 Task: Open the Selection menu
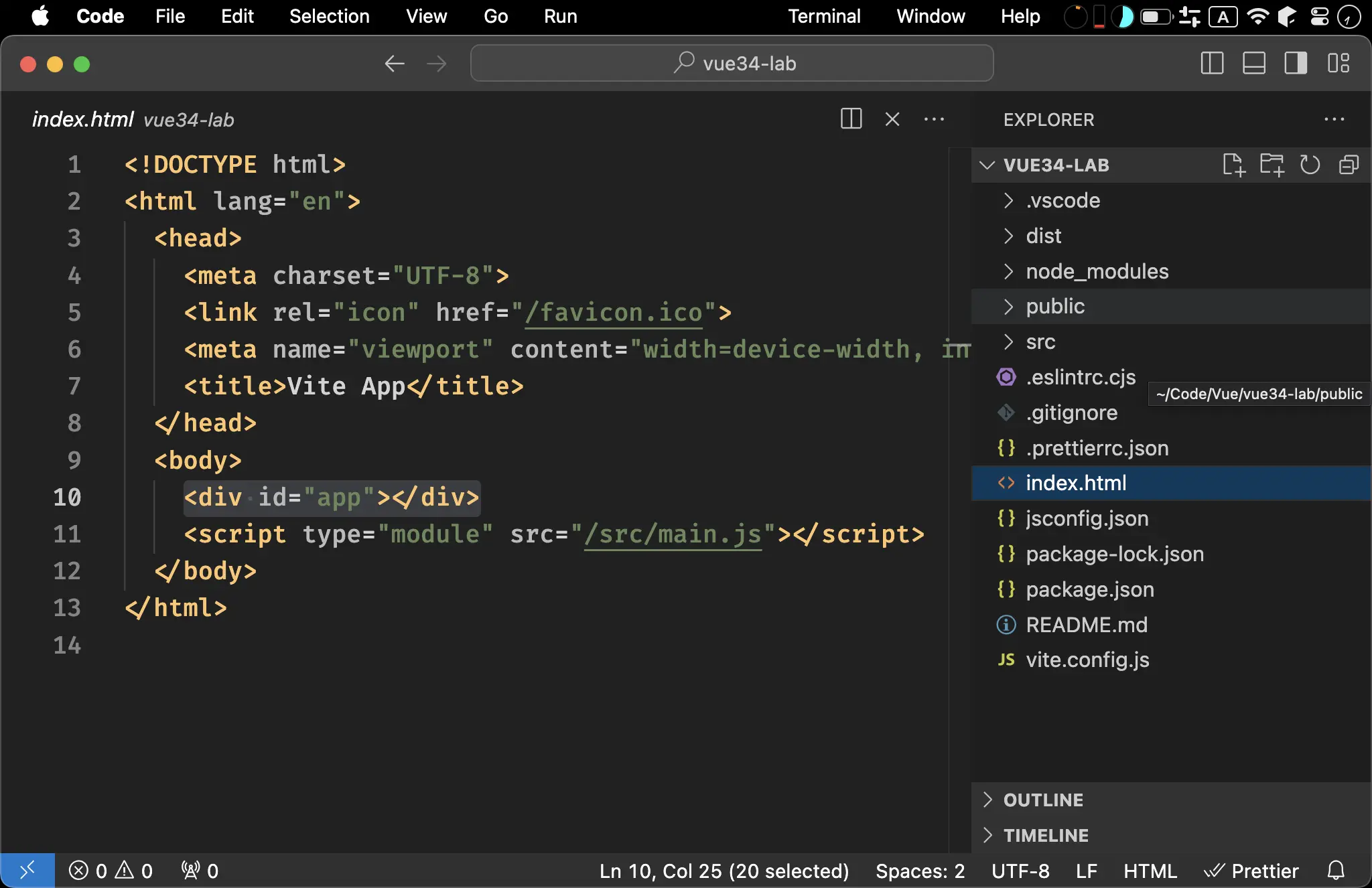(x=329, y=16)
